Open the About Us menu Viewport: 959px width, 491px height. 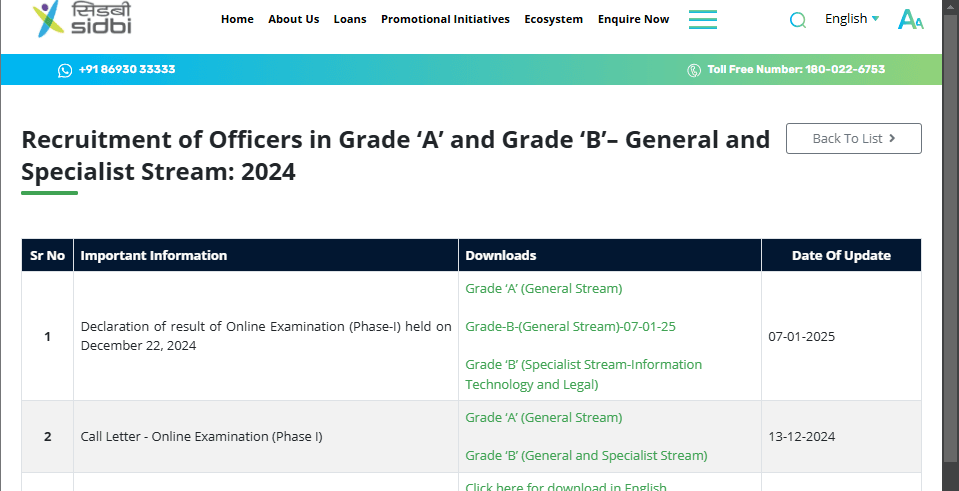(293, 19)
